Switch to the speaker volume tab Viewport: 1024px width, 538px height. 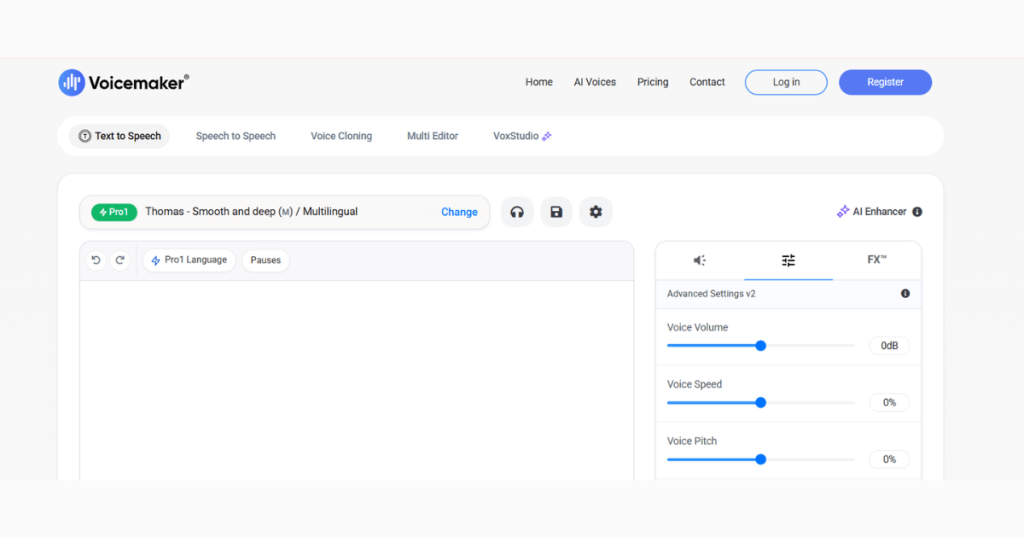[x=699, y=261]
